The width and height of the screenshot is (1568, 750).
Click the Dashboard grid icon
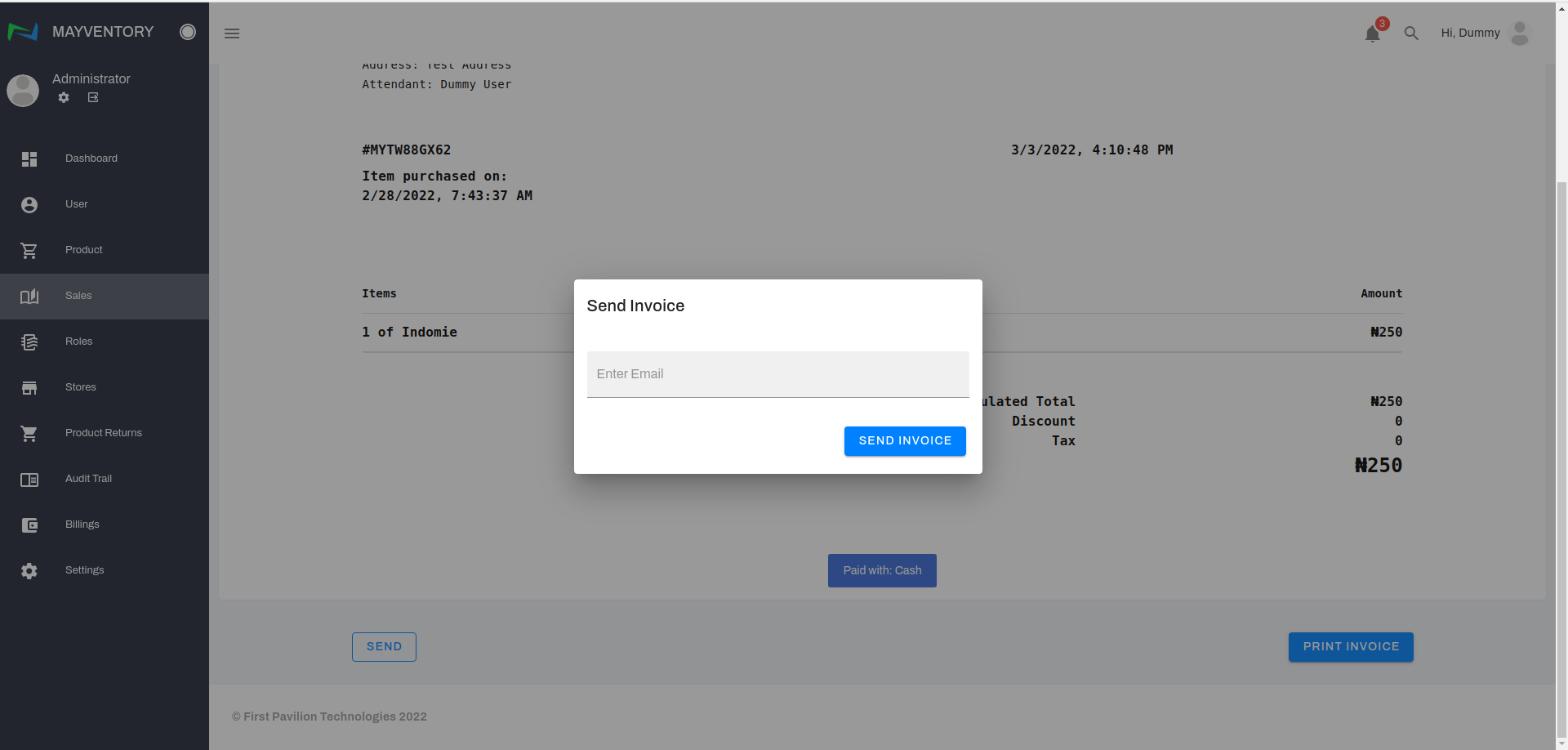point(29,158)
